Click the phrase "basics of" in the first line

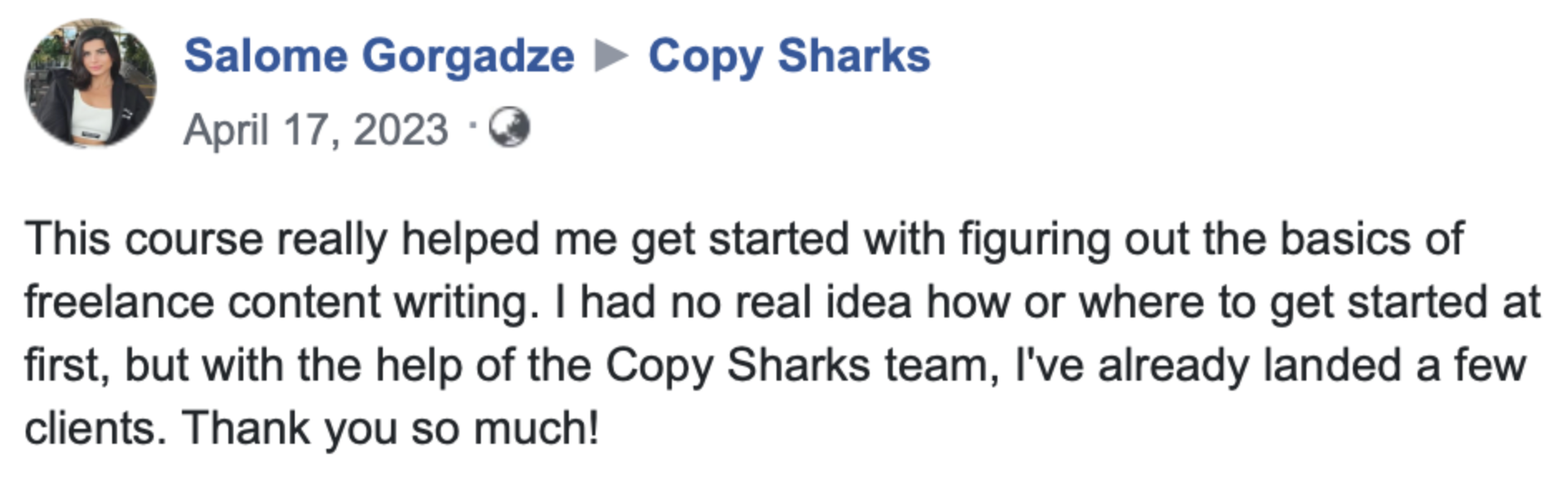click(x=1372, y=240)
